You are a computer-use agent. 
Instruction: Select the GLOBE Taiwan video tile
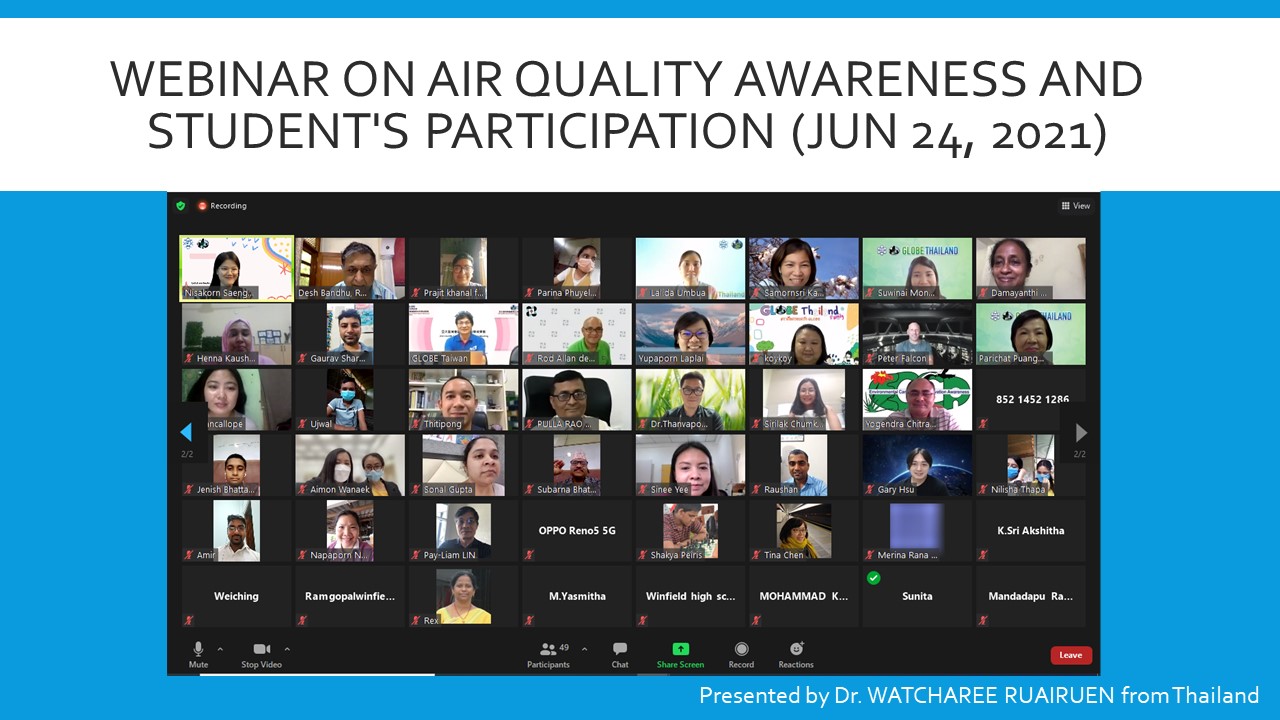(463, 334)
